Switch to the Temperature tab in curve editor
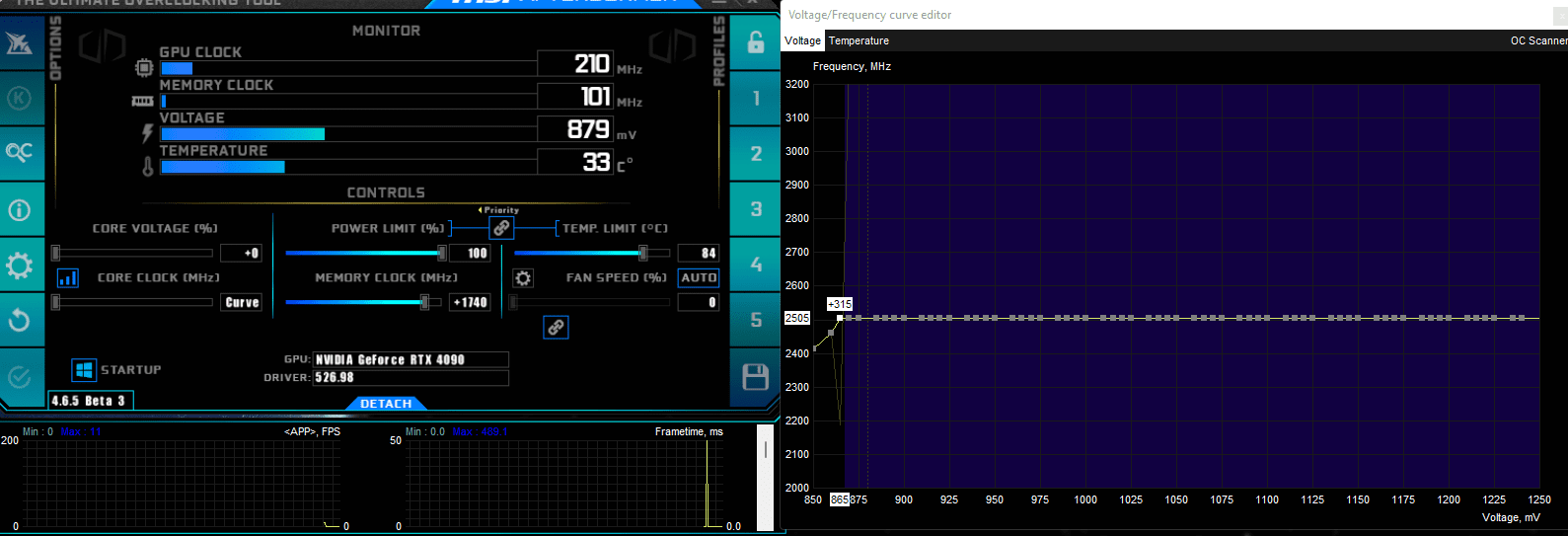 pyautogui.click(x=859, y=40)
